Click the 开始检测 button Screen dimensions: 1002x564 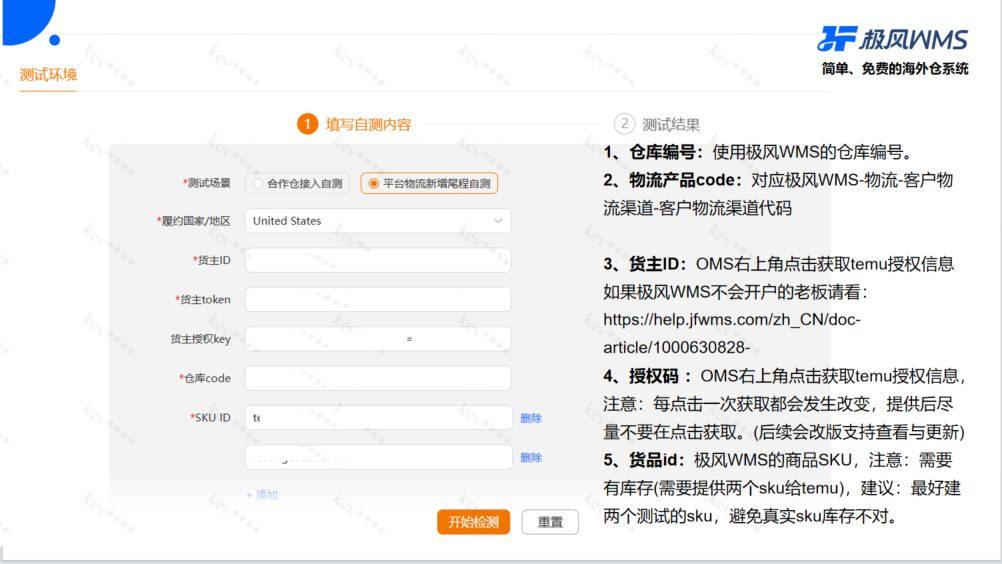(x=474, y=522)
